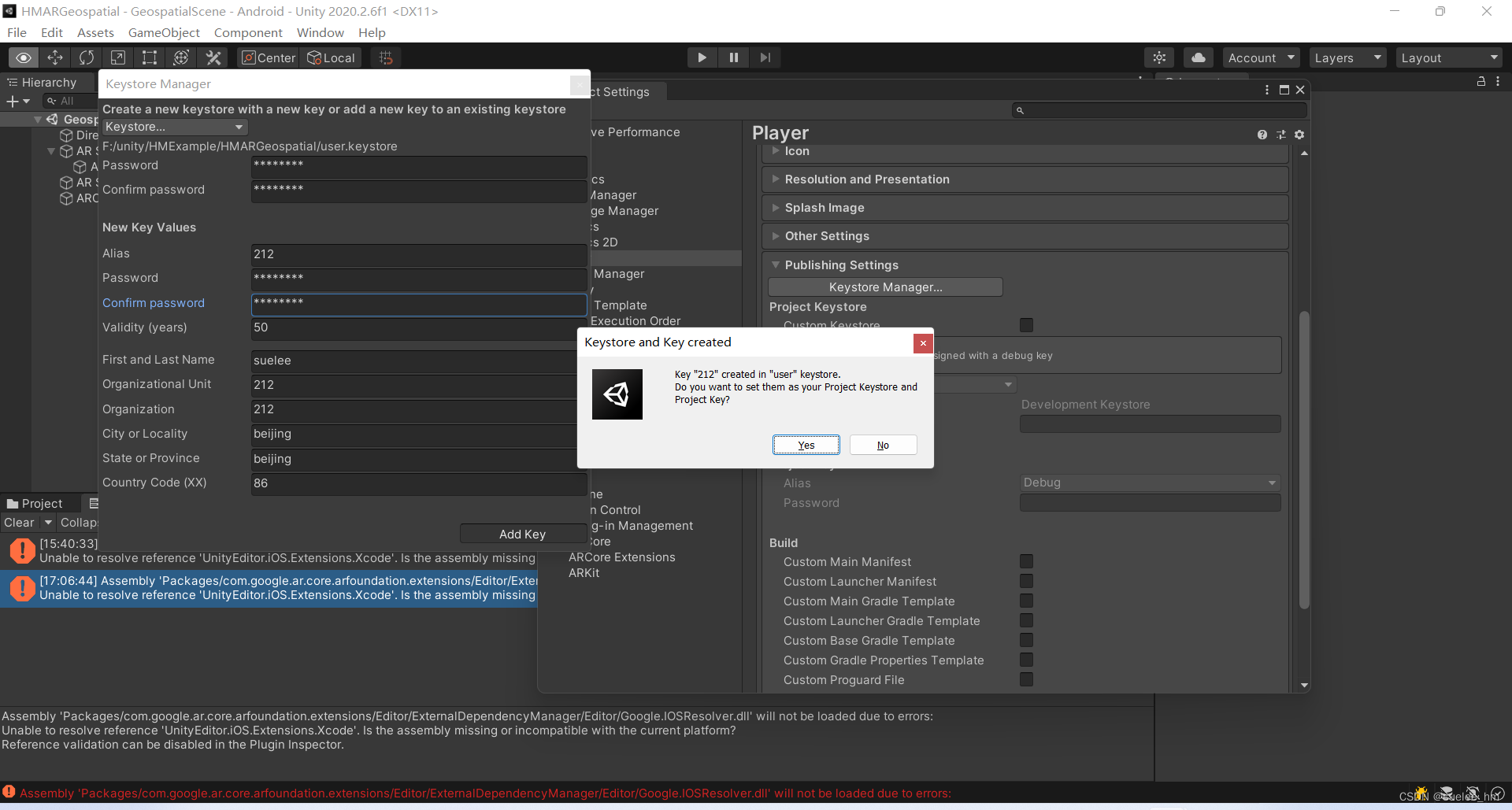The image size is (1512, 810).
Task: Click the Validity (years) field
Action: pyautogui.click(x=419, y=327)
